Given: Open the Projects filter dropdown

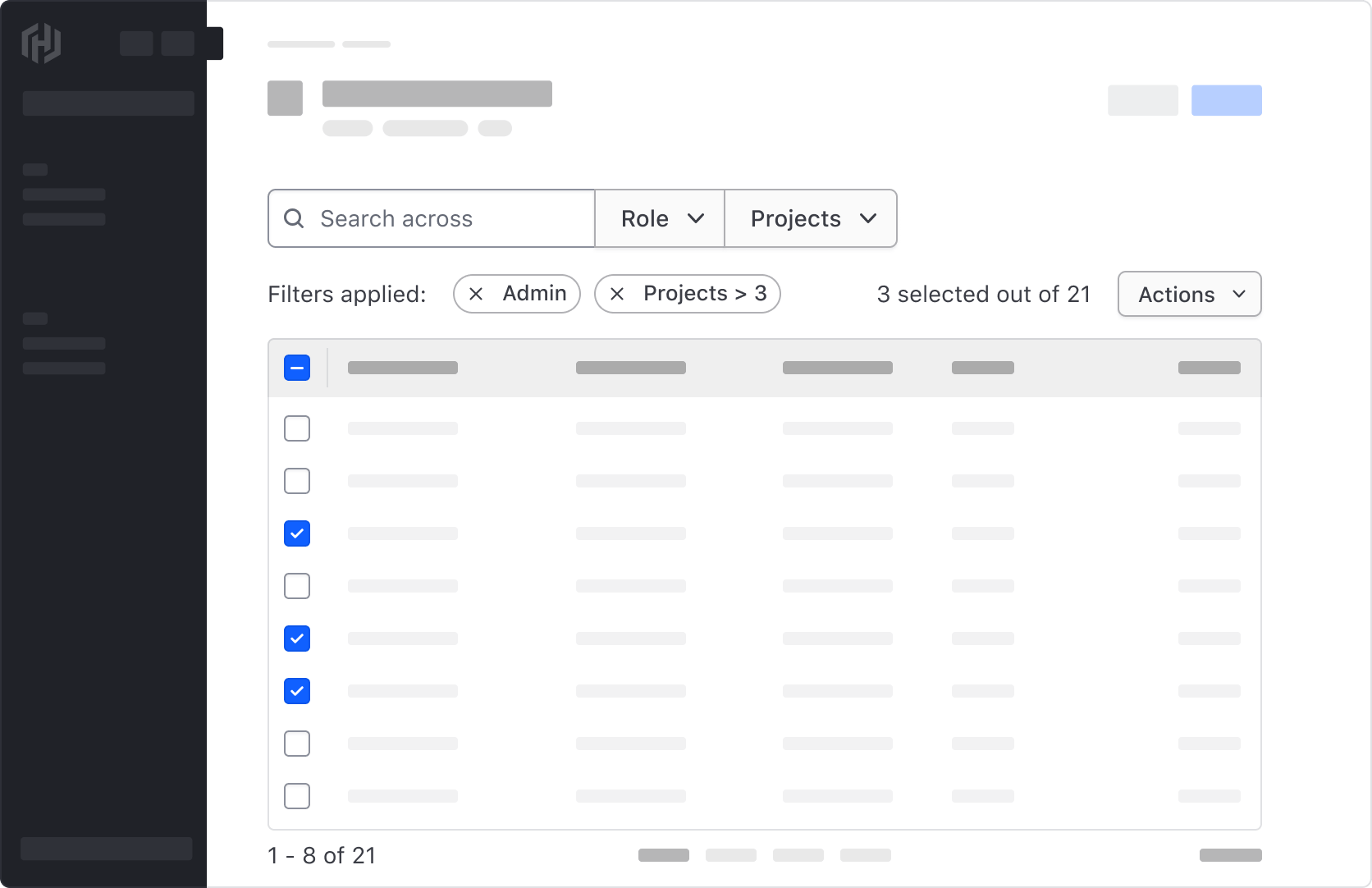Looking at the screenshot, I should (x=810, y=218).
